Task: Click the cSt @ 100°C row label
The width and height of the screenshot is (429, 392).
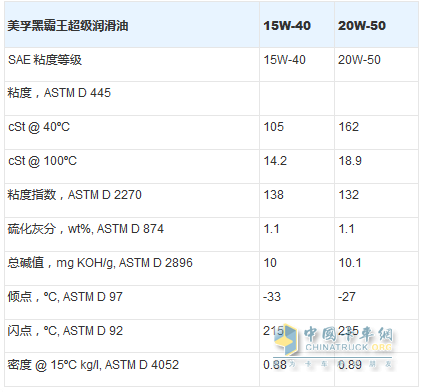Action: [x=42, y=161]
